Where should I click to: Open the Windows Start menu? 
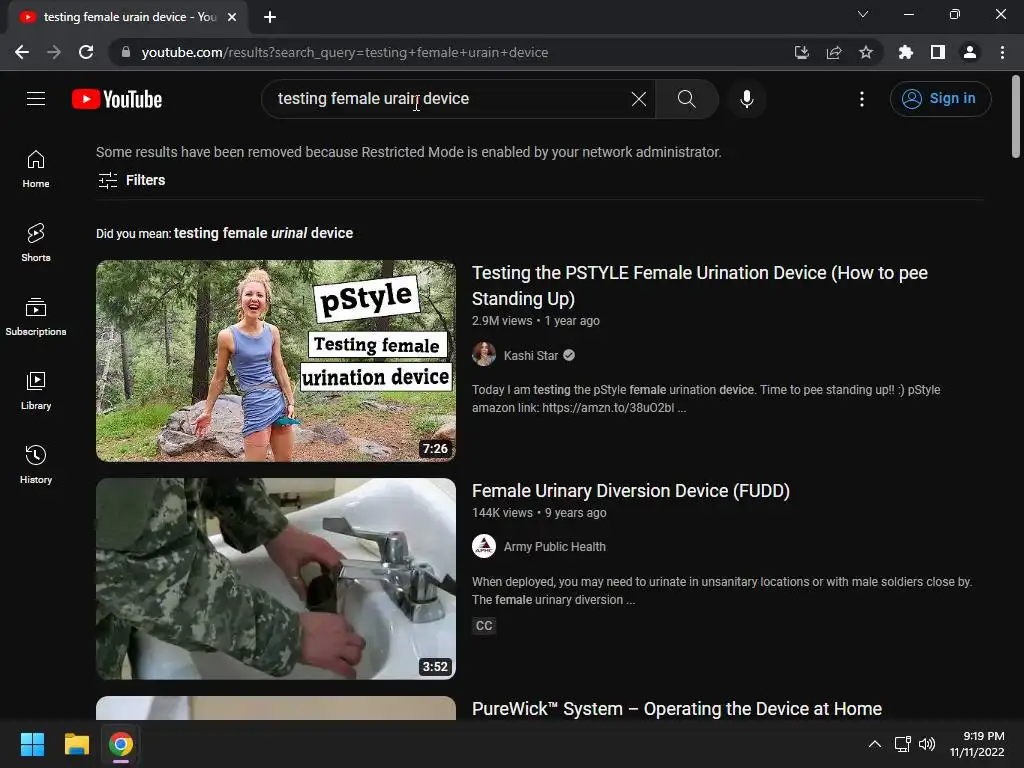(32, 744)
